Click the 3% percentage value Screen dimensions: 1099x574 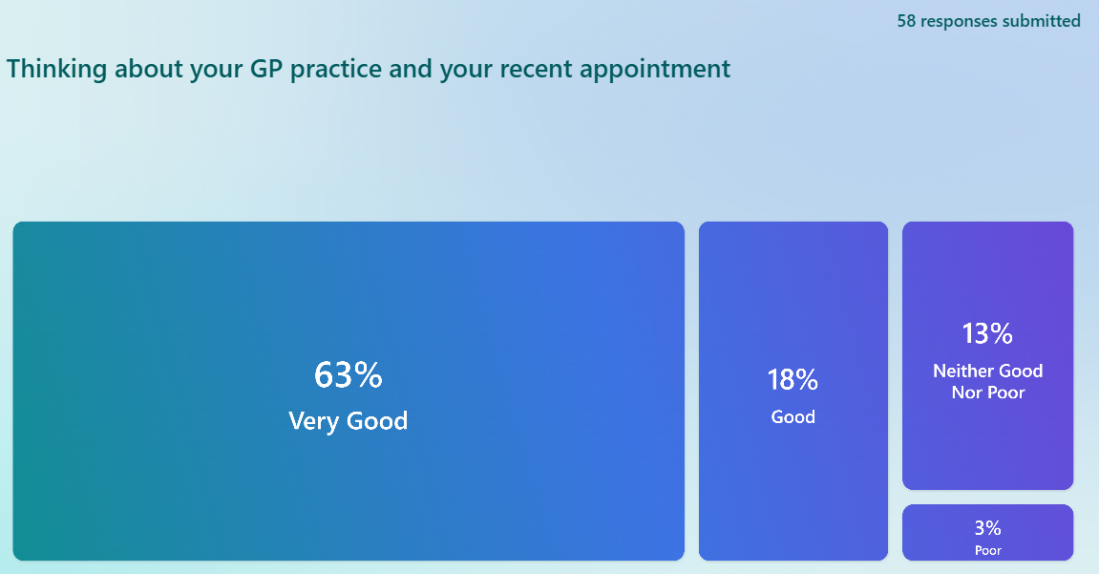tap(988, 527)
